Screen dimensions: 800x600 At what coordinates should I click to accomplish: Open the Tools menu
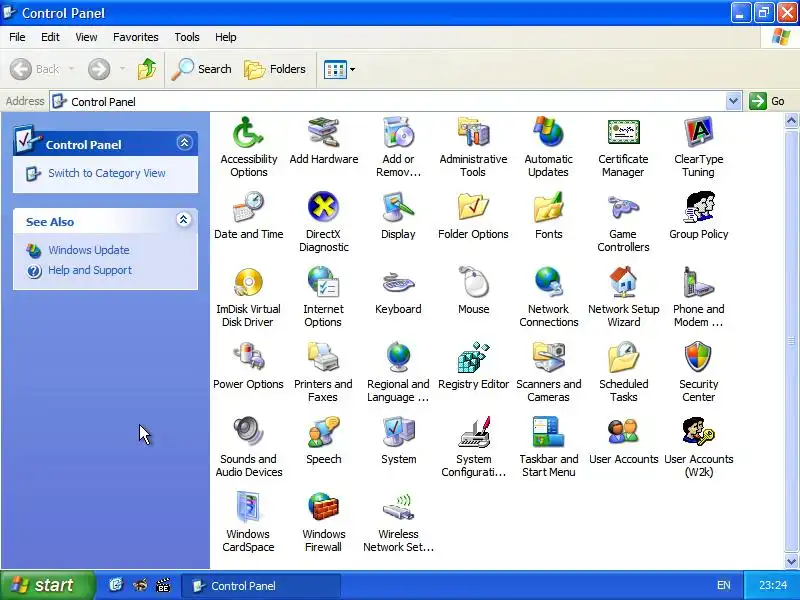point(187,37)
